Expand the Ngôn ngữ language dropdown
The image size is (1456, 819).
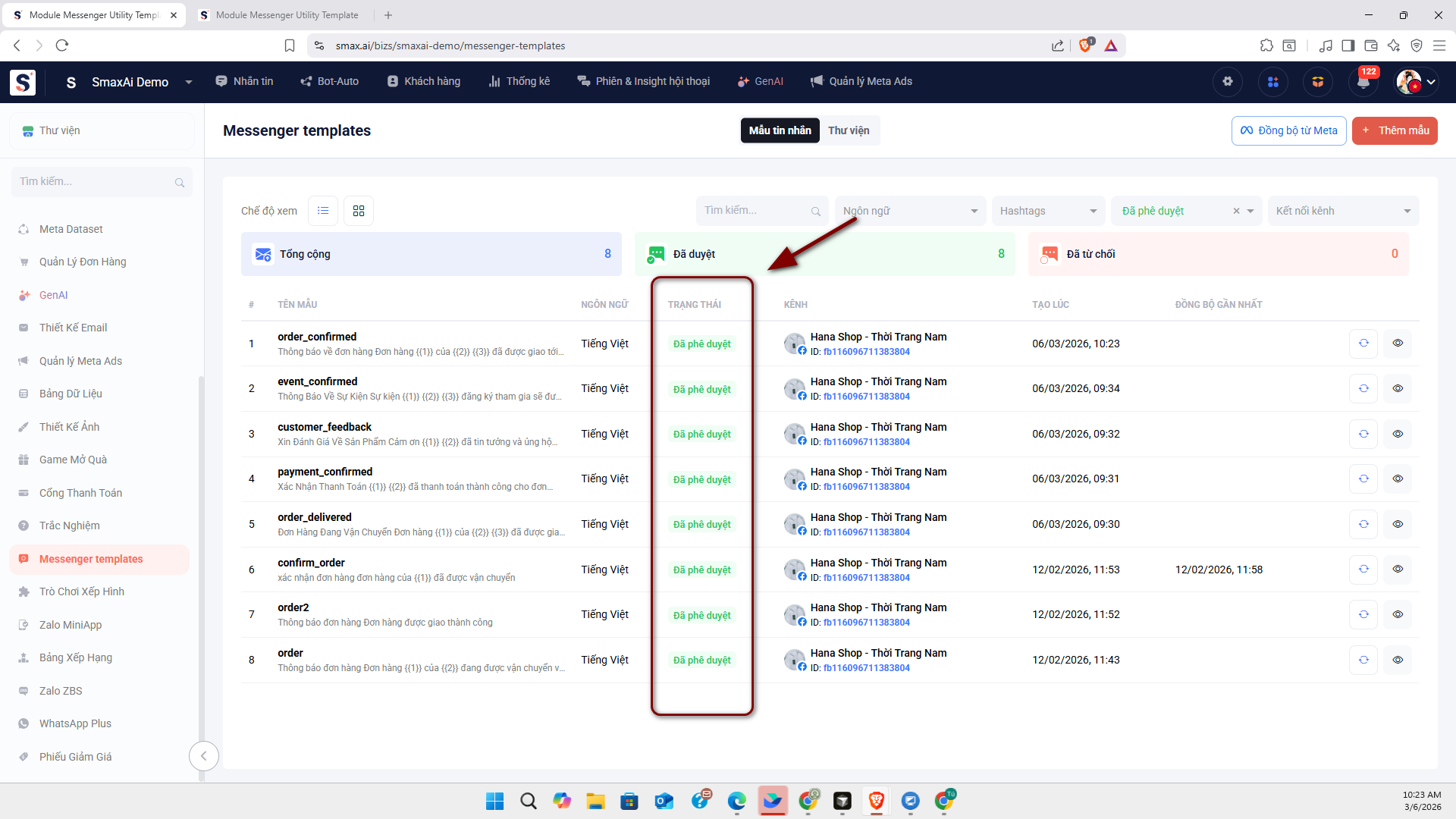910,211
